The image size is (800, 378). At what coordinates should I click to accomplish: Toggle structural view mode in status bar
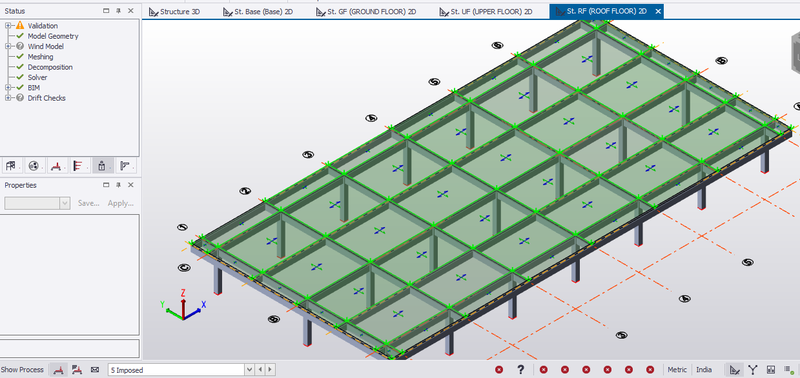pyautogui.click(x=735, y=370)
